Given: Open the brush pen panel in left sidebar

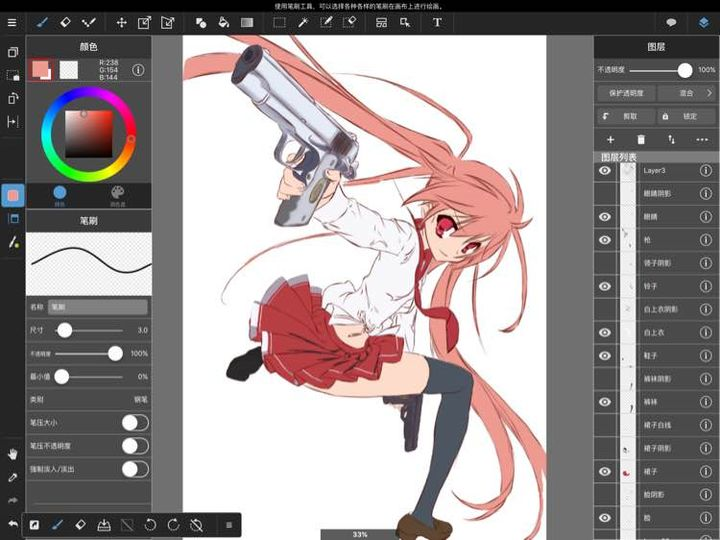Looking at the screenshot, I should click(13, 242).
